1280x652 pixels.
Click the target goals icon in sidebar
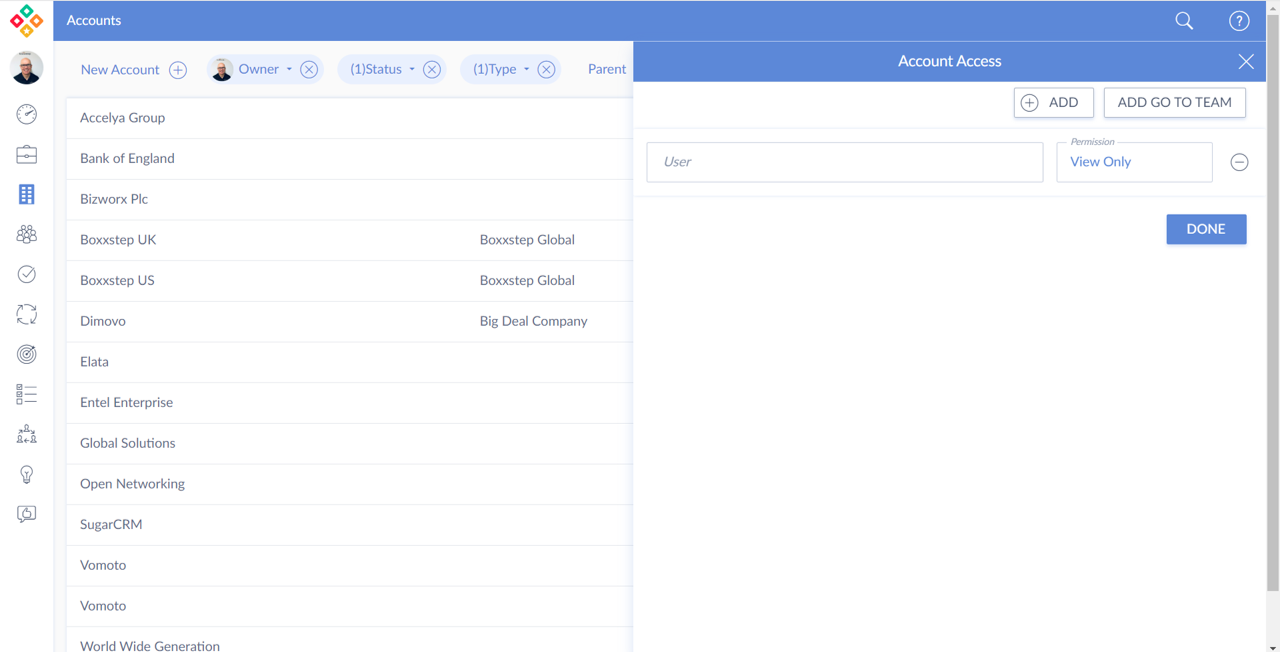click(x=27, y=354)
